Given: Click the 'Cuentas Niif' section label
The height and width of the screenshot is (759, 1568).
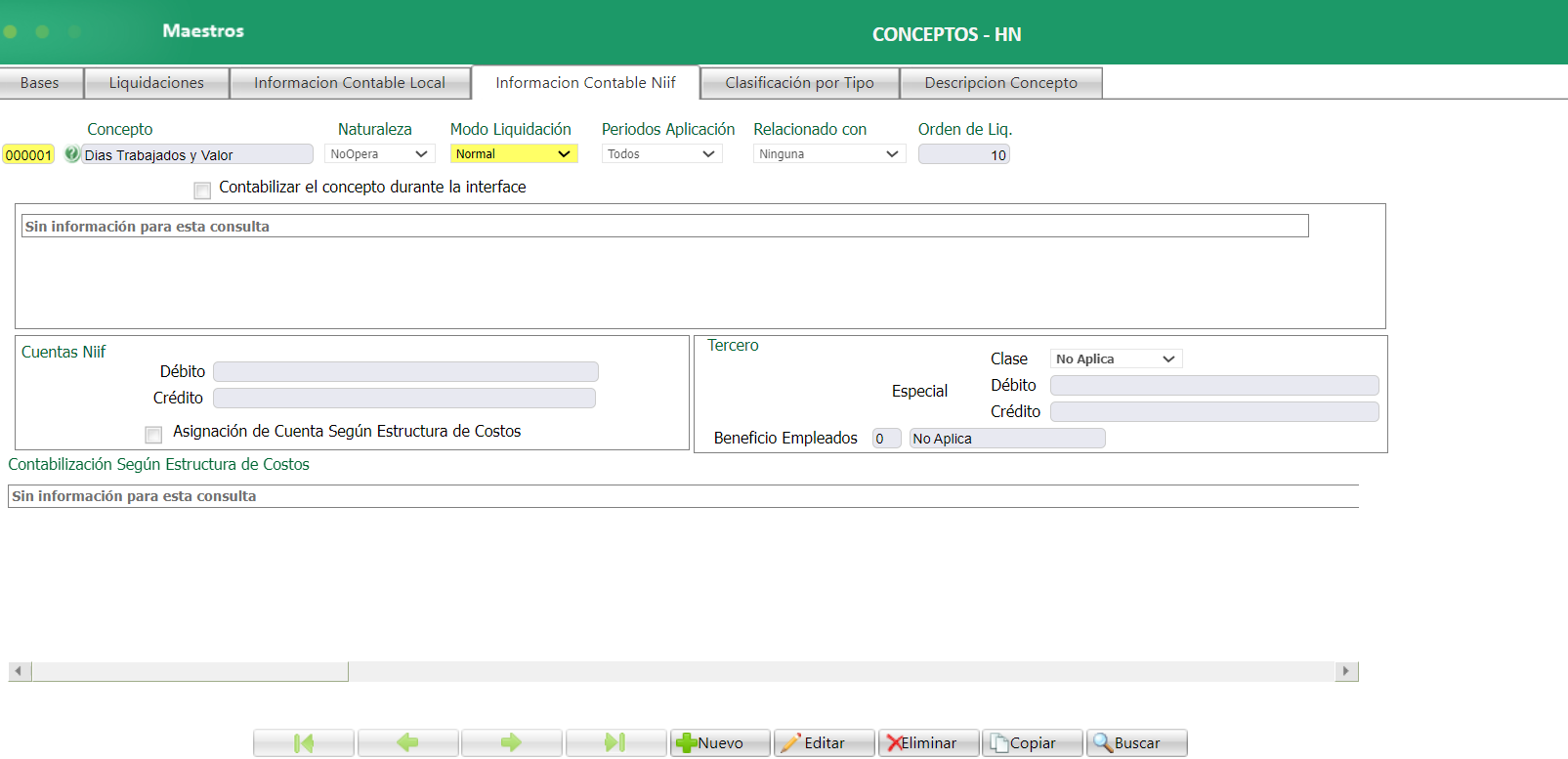Looking at the screenshot, I should click(64, 353).
